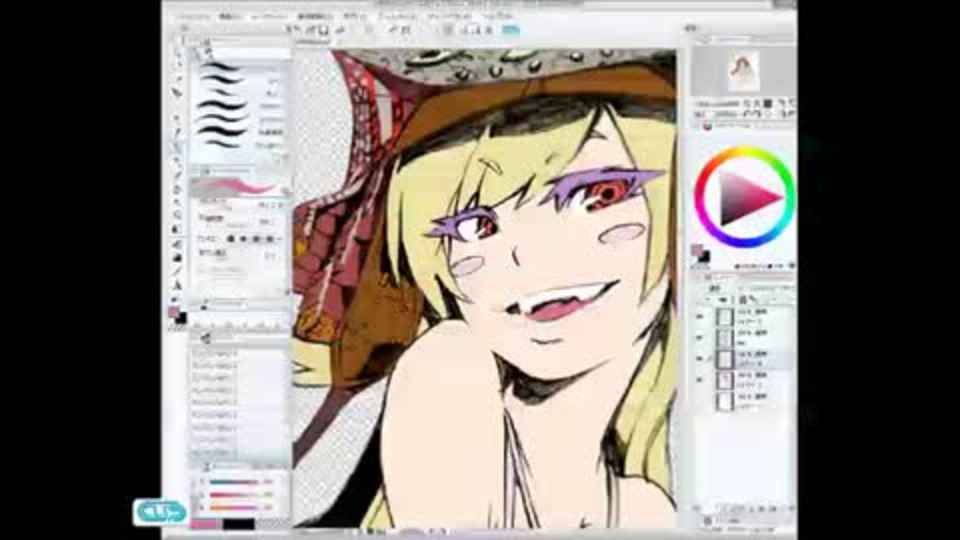The height and width of the screenshot is (540, 960).
Task: Click the pink brush stroke preview
Action: (x=237, y=186)
